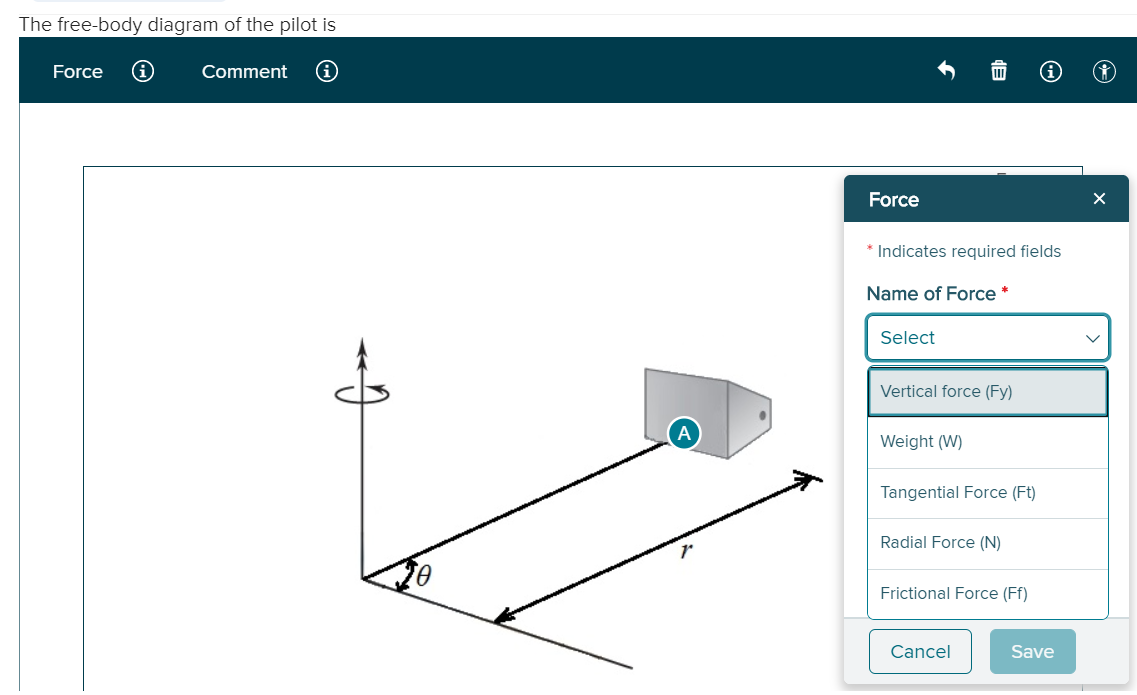This screenshot has height=695, width=1137.
Task: Click the theta angle label on the diagram
Action: (424, 575)
